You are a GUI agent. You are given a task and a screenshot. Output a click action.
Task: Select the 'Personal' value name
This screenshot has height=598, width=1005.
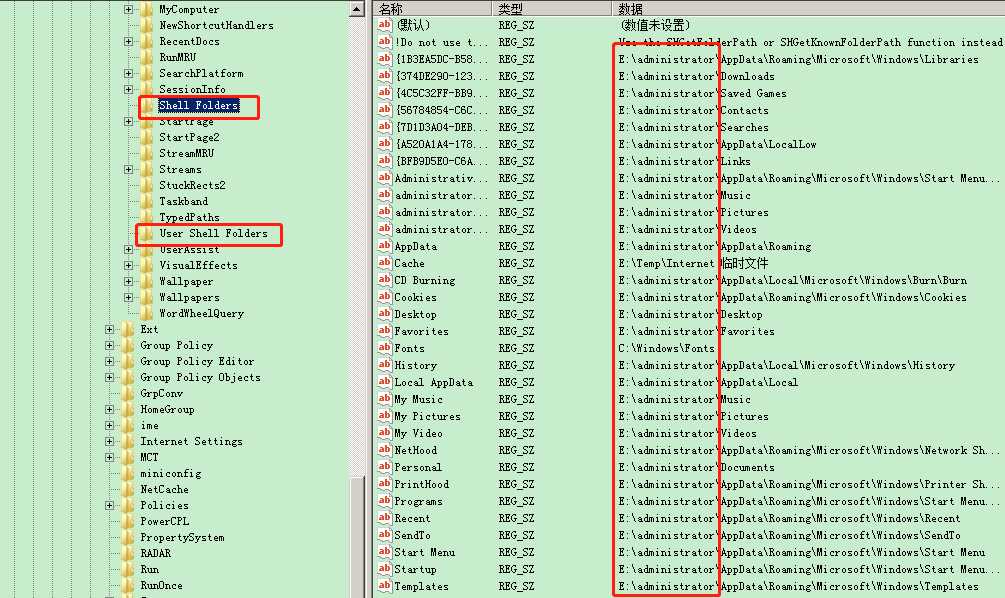click(x=418, y=467)
